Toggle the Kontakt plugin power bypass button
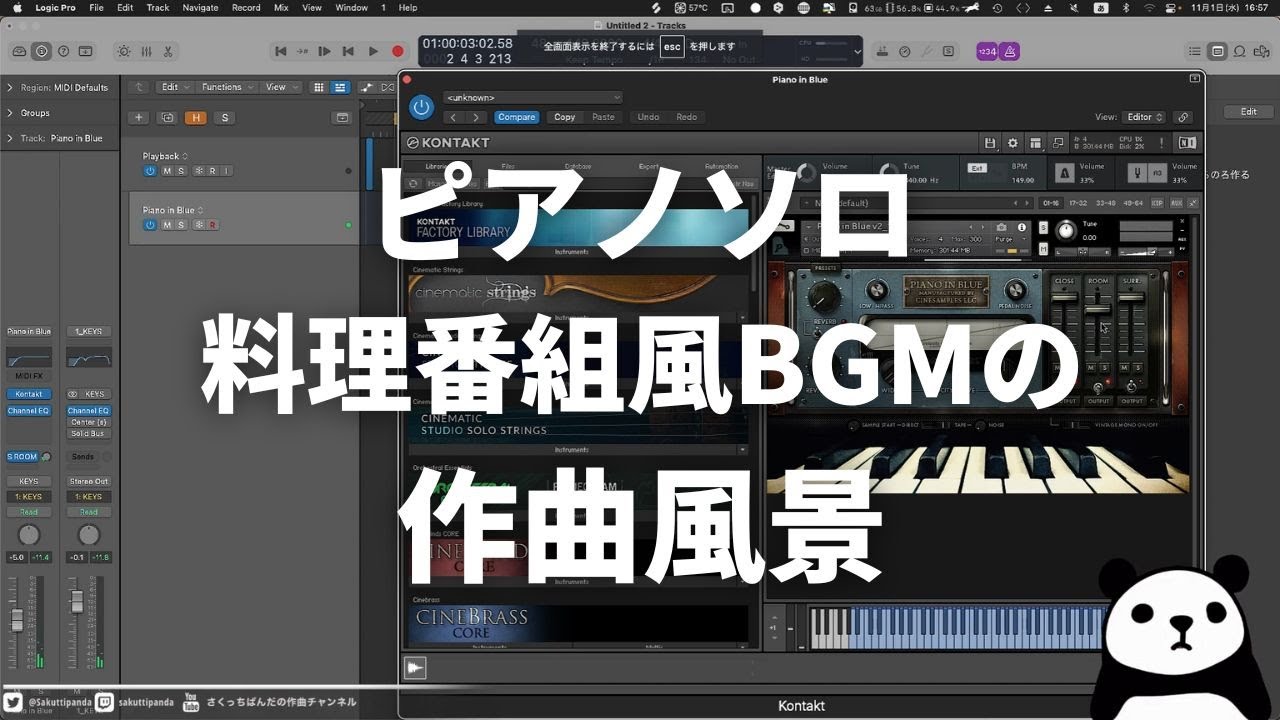Viewport: 1280px width, 720px height. 421,106
